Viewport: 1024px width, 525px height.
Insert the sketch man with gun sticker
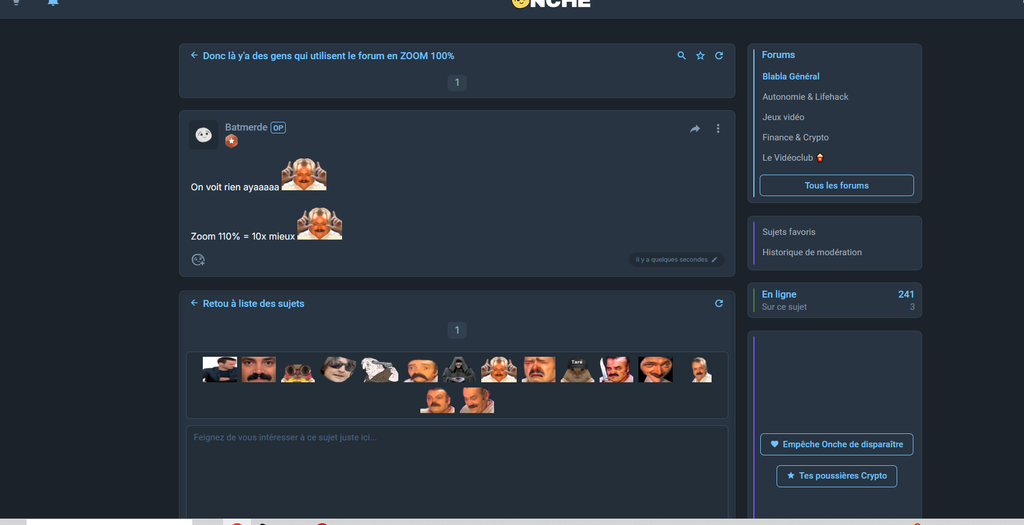click(x=380, y=370)
